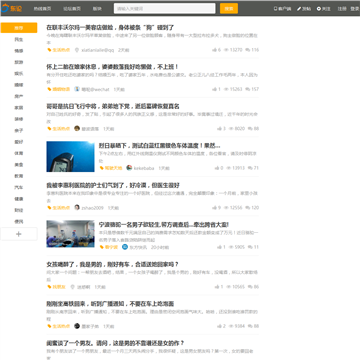Click the plus icon below sidebar categories
The image size is (360, 360).
[19, 234]
